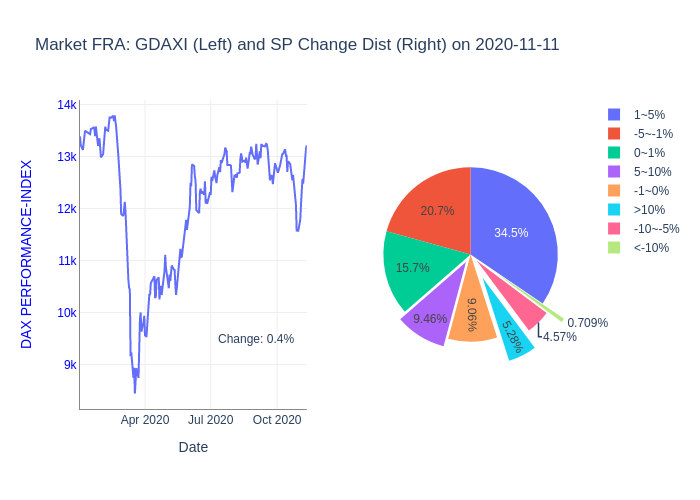Click the orange -1~0% legend swatch
Image resolution: width=700 pixels, height=500 pixels.
pyautogui.click(x=614, y=191)
